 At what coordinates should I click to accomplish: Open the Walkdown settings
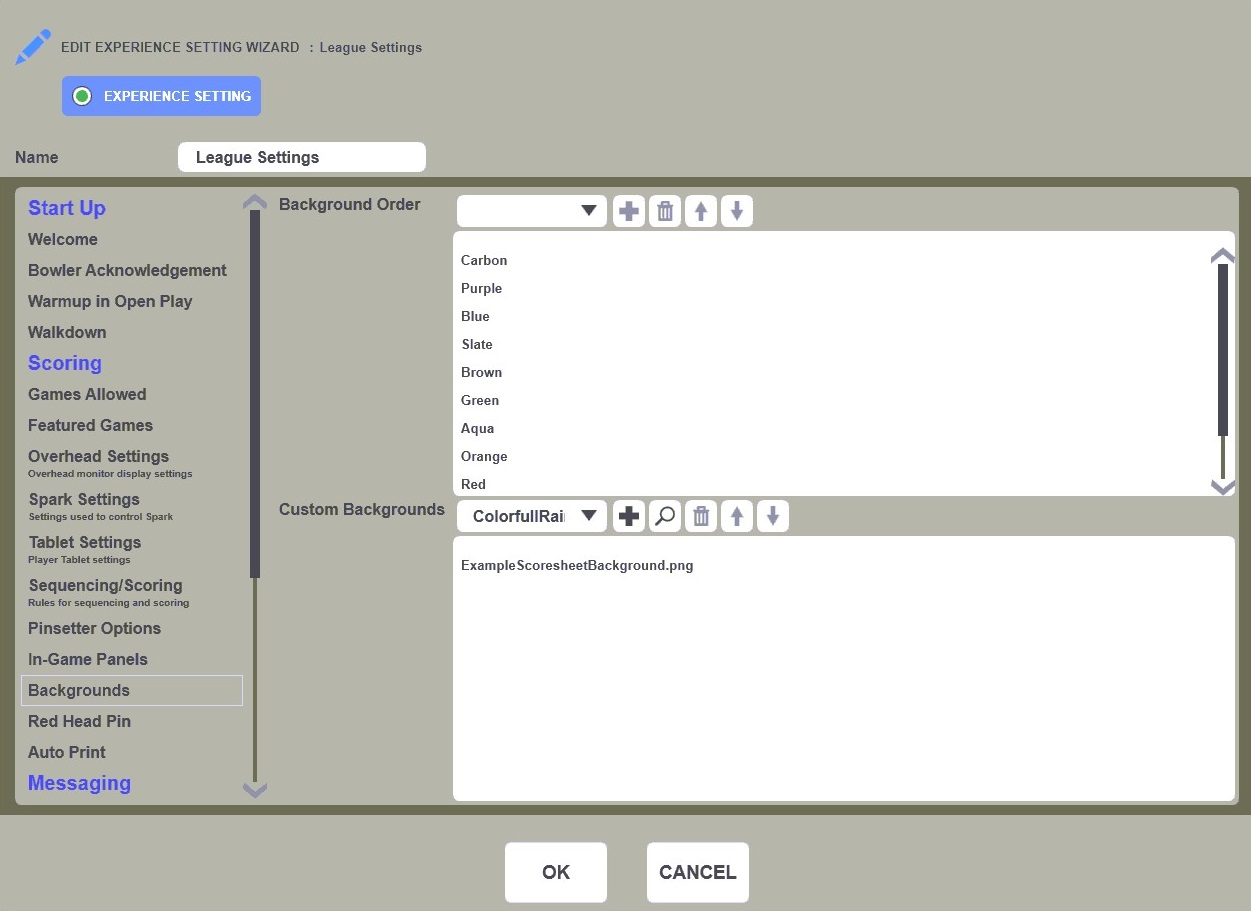tap(67, 332)
